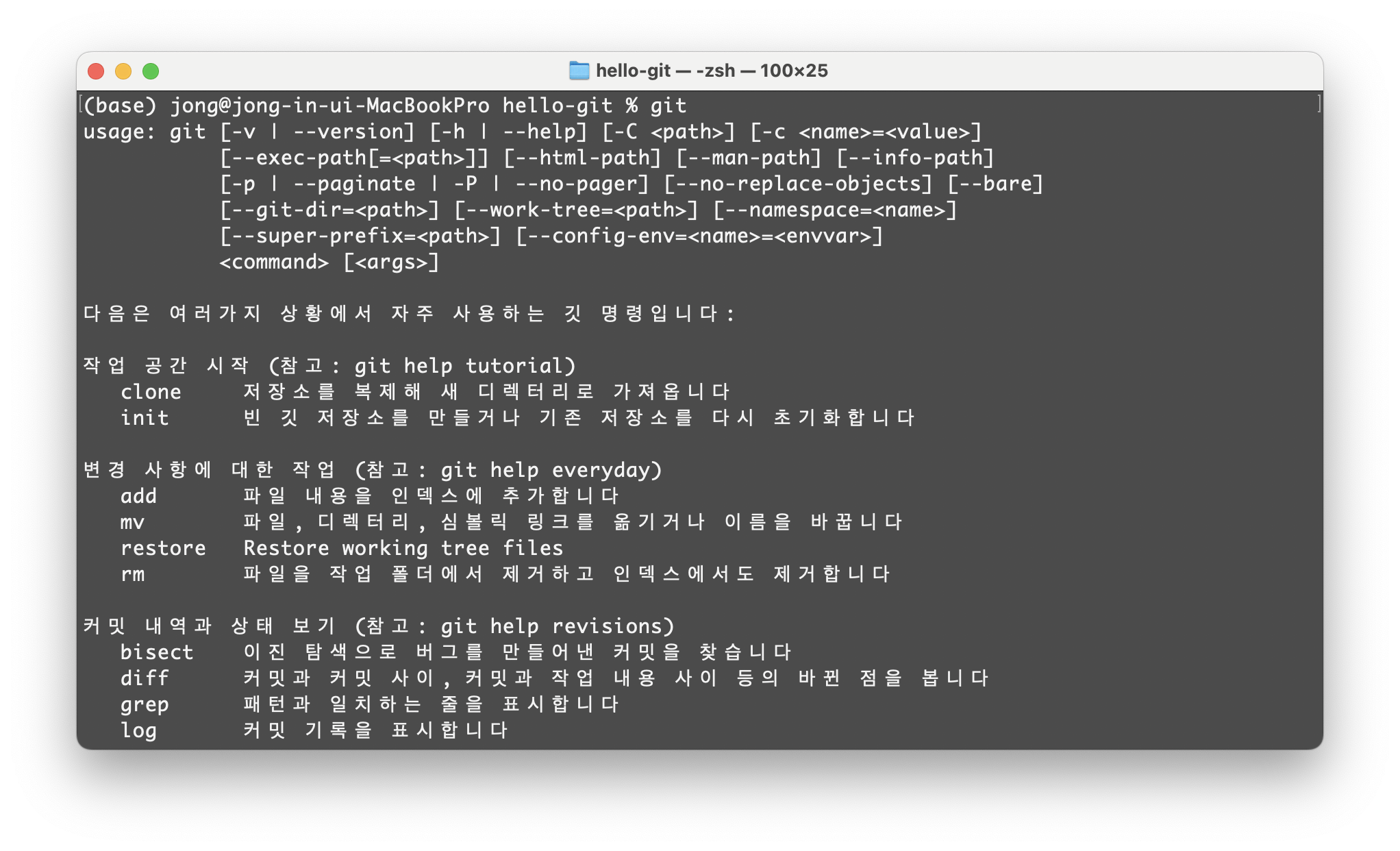This screenshot has width=1400, height=851.
Task: Click the restore command name
Action: (x=163, y=548)
